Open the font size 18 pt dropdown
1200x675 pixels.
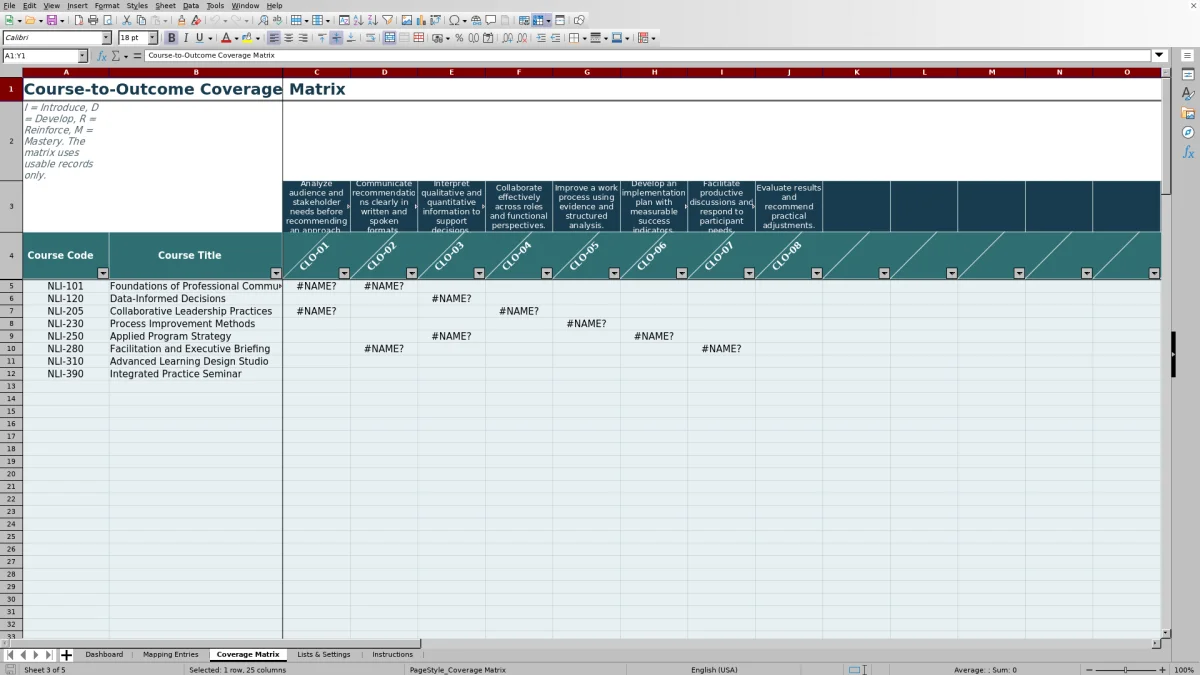tap(152, 38)
